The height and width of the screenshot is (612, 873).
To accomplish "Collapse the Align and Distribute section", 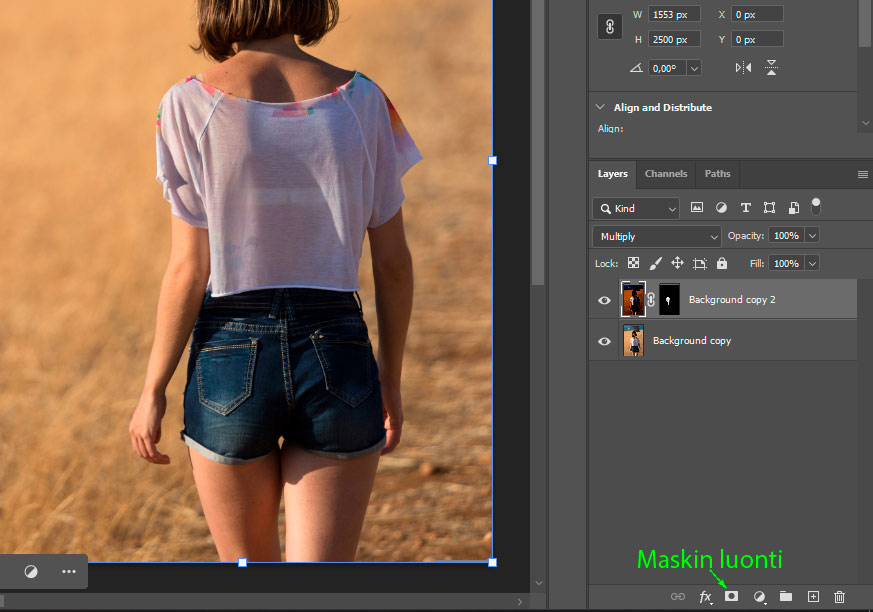I will pyautogui.click(x=600, y=107).
